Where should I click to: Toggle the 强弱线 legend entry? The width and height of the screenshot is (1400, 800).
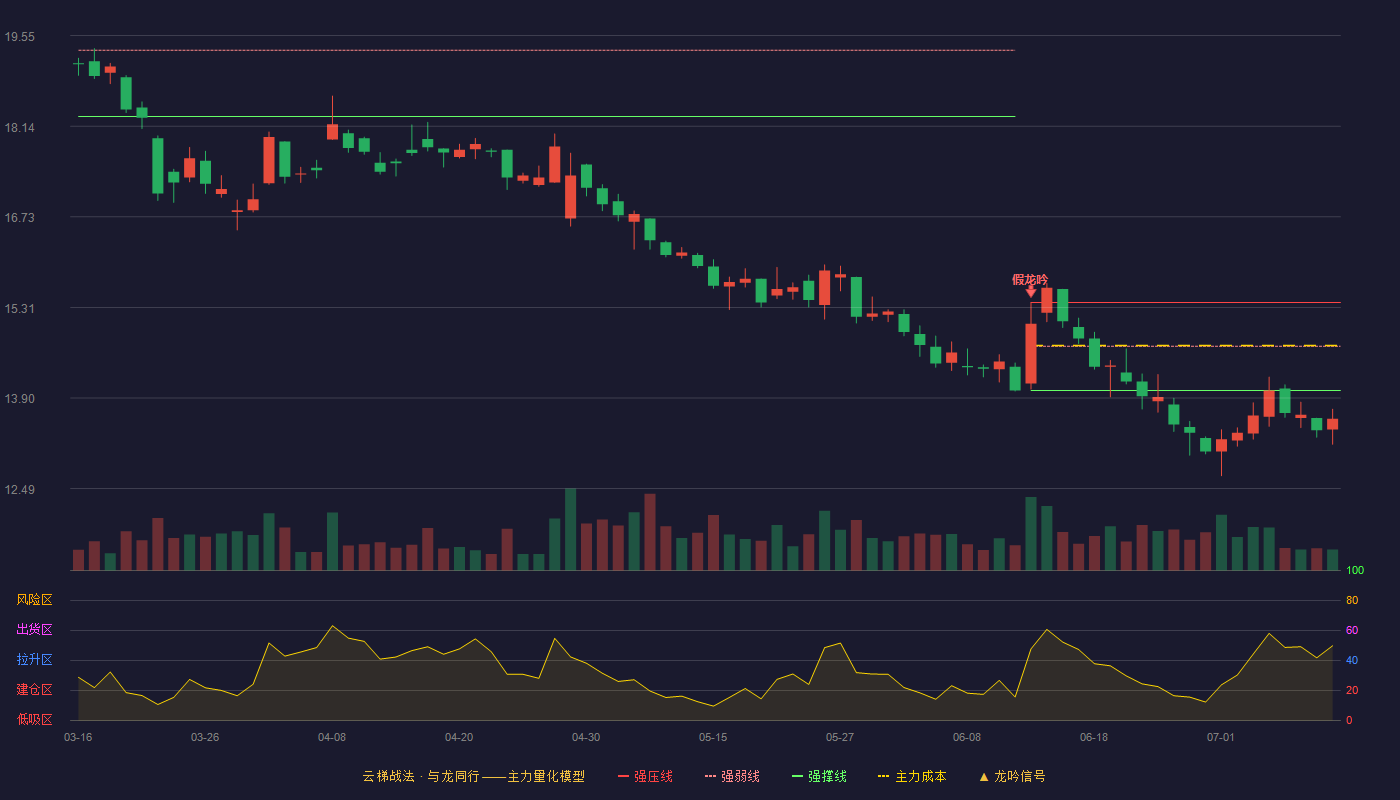pos(732,776)
